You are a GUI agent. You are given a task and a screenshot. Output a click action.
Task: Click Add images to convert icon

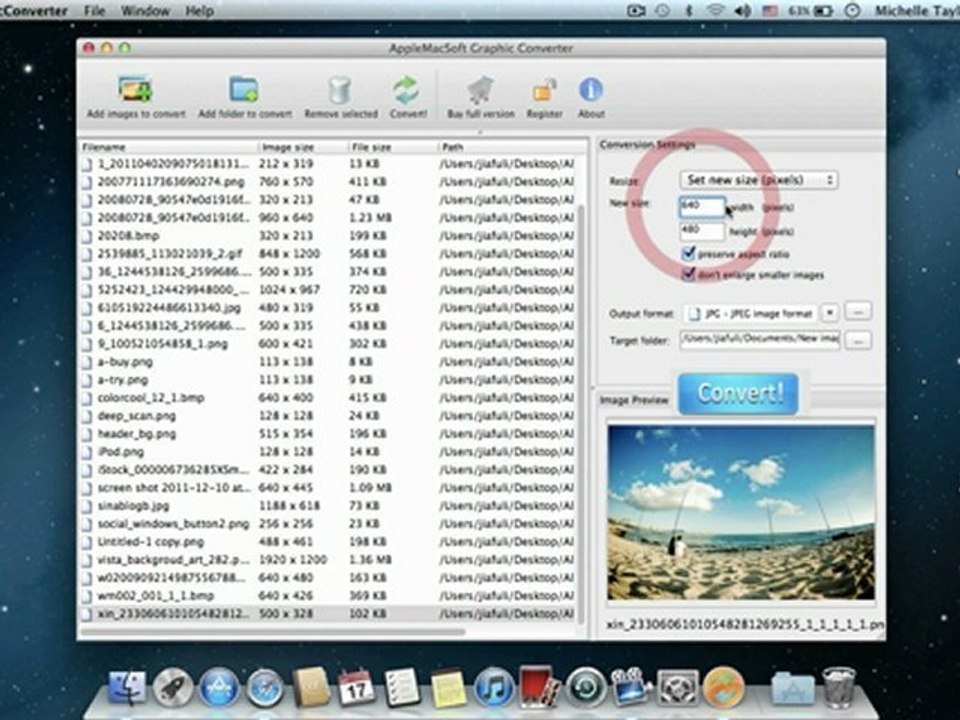coord(135,90)
